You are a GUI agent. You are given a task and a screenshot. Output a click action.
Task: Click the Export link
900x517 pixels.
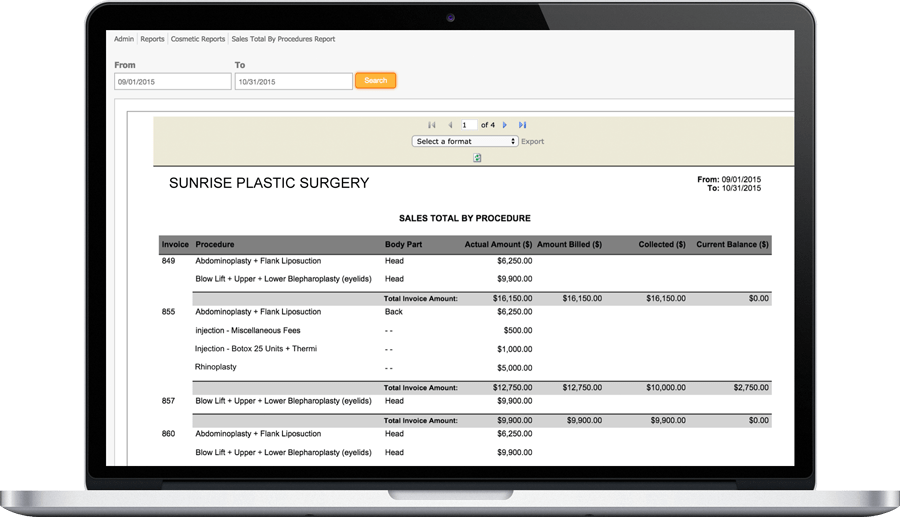tap(532, 141)
